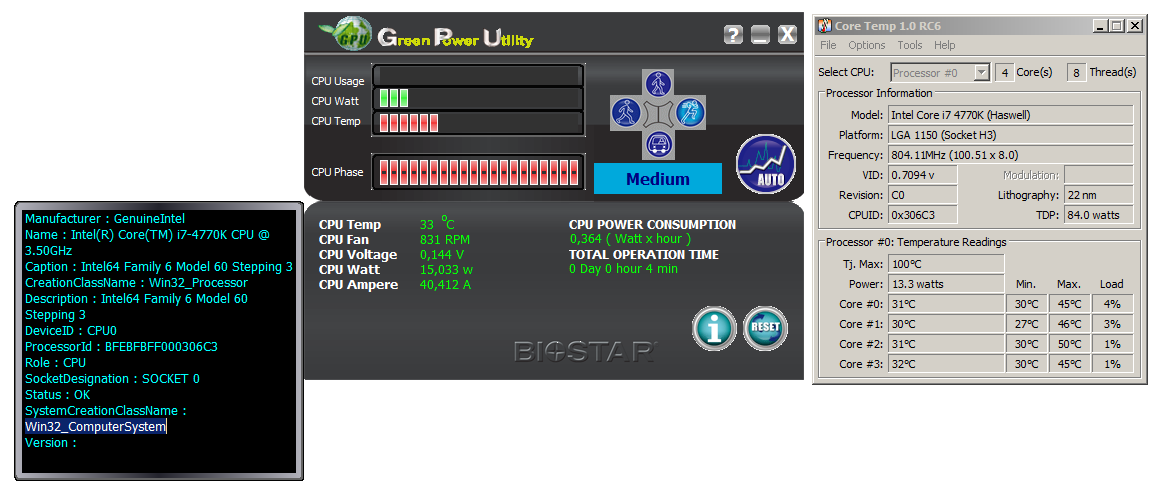Viewport: 1165px width, 504px height.
Task: Click the SocketDesignation : SOCKET 0 line
Action: click(x=112, y=379)
